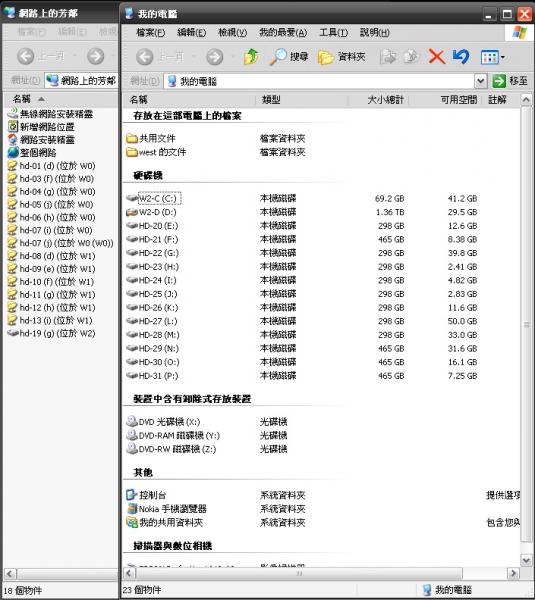Viewport: 535px width, 600px height.
Task: Select drive HD-22 (G:)
Action: (x=152, y=253)
